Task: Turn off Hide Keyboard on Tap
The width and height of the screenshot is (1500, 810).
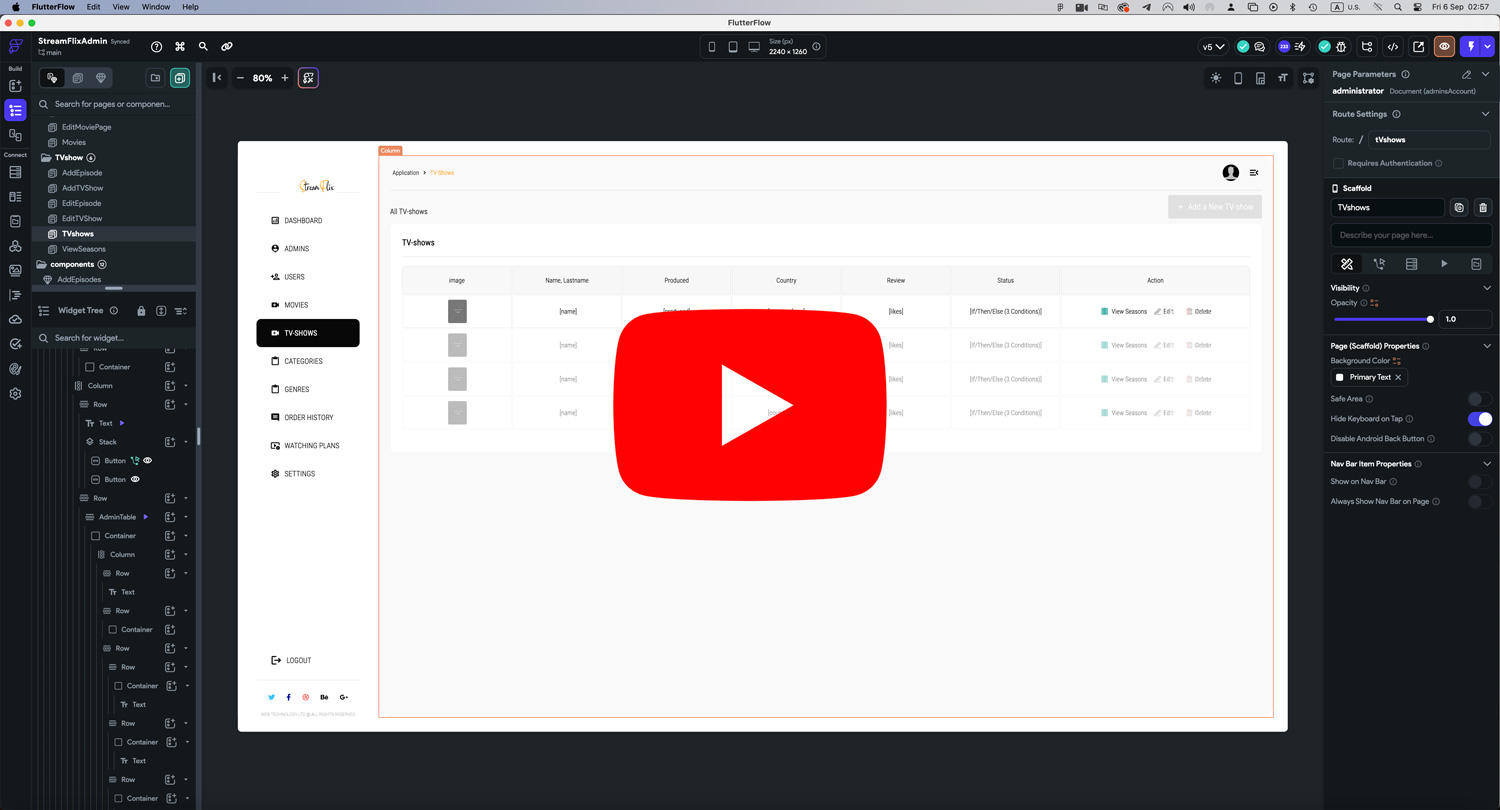Action: coord(1480,419)
